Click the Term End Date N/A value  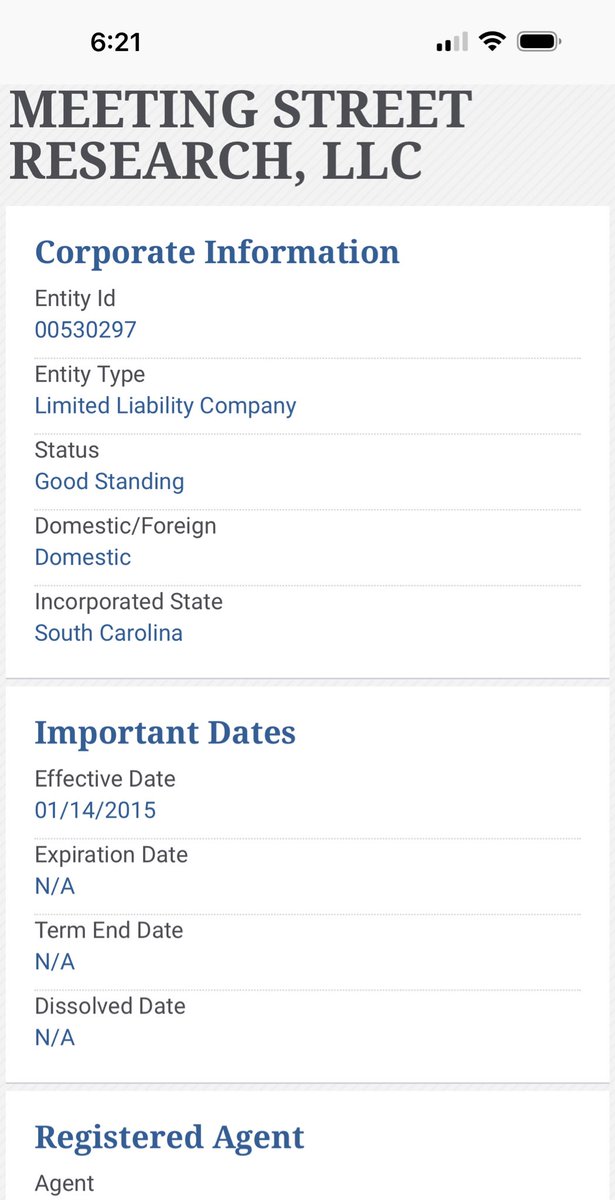tap(55, 962)
